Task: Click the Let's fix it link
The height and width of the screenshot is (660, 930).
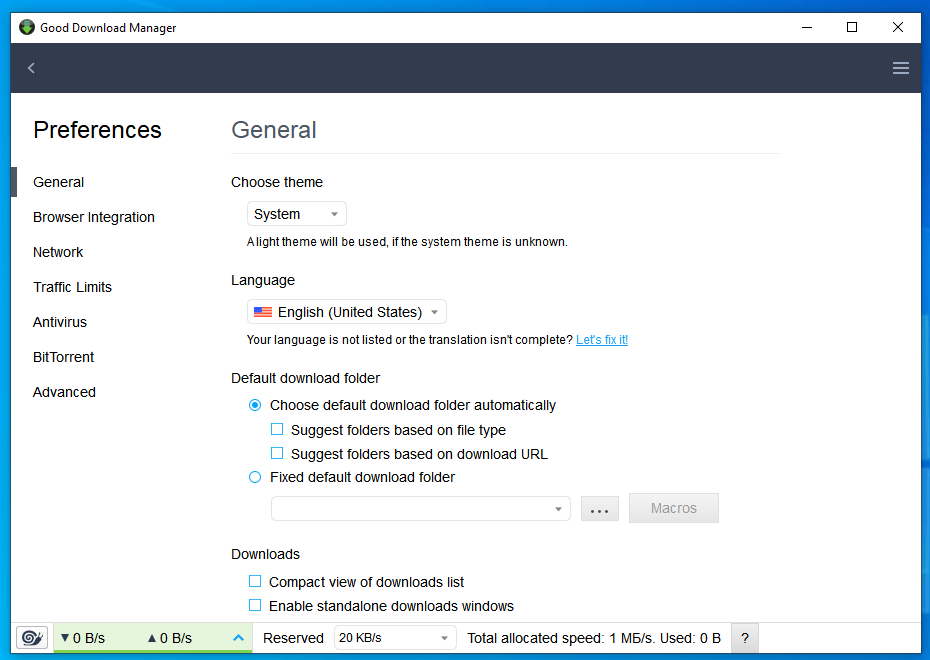Action: click(x=601, y=339)
